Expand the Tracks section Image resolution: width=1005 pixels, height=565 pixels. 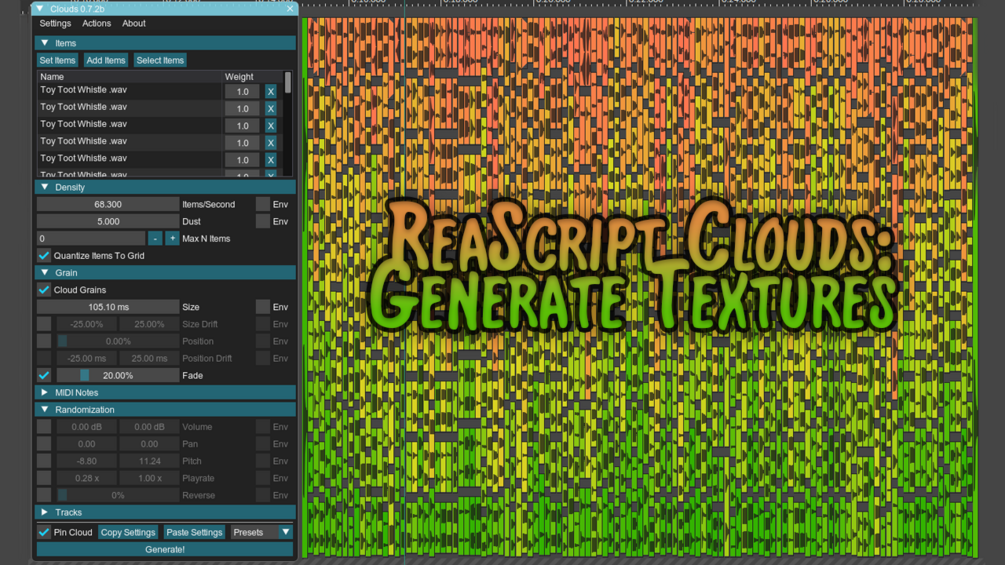[x=44, y=512]
